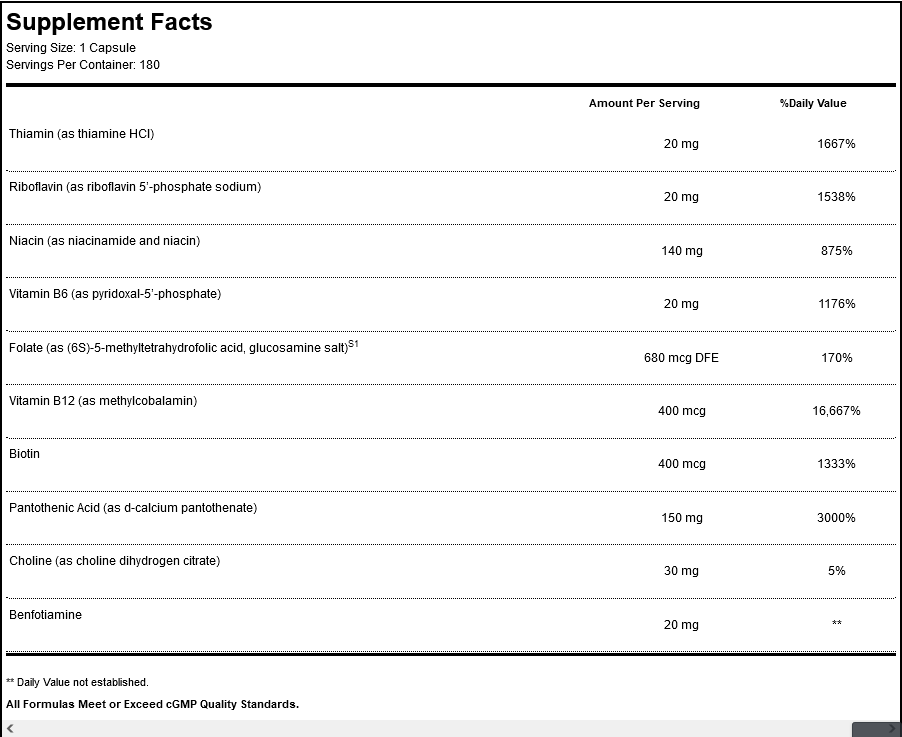
Task: Click the right scroll arrow on horizontal scrollbar
Action: coord(892,729)
